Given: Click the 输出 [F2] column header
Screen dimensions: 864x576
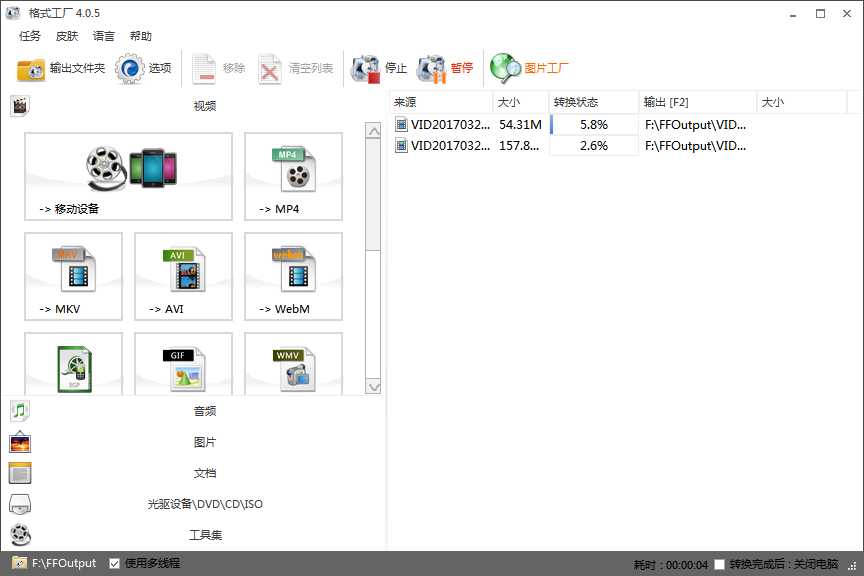Looking at the screenshot, I should click(x=698, y=102).
